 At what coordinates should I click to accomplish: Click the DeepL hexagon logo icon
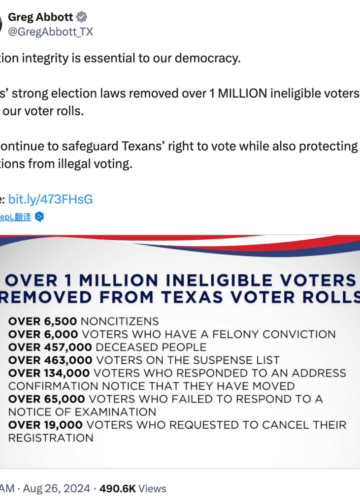[39, 217]
